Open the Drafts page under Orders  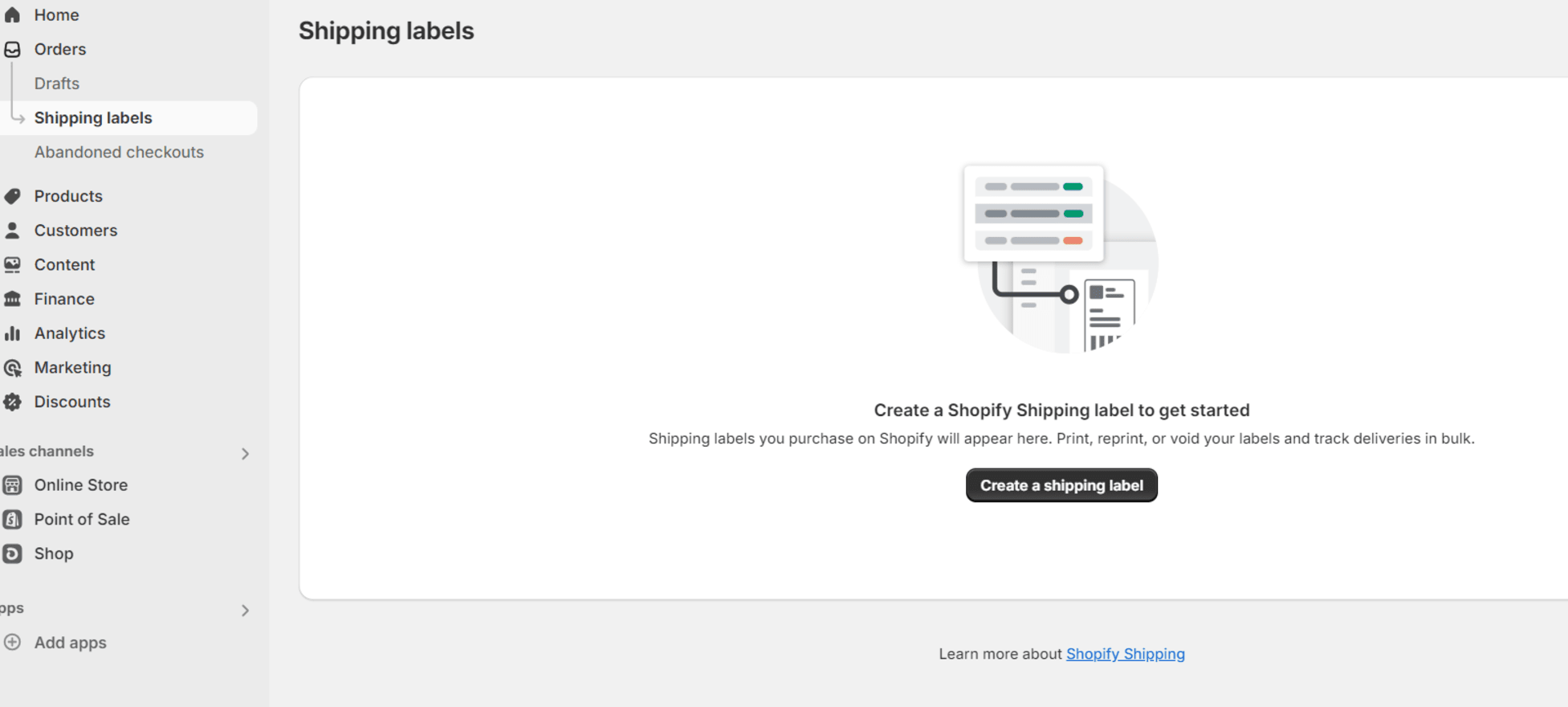[56, 83]
